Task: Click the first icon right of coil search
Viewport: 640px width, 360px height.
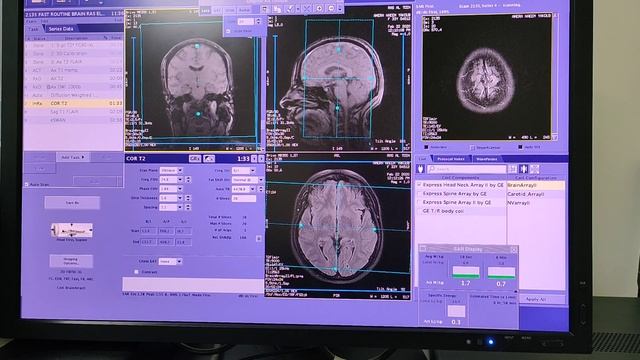Action: (x=513, y=169)
